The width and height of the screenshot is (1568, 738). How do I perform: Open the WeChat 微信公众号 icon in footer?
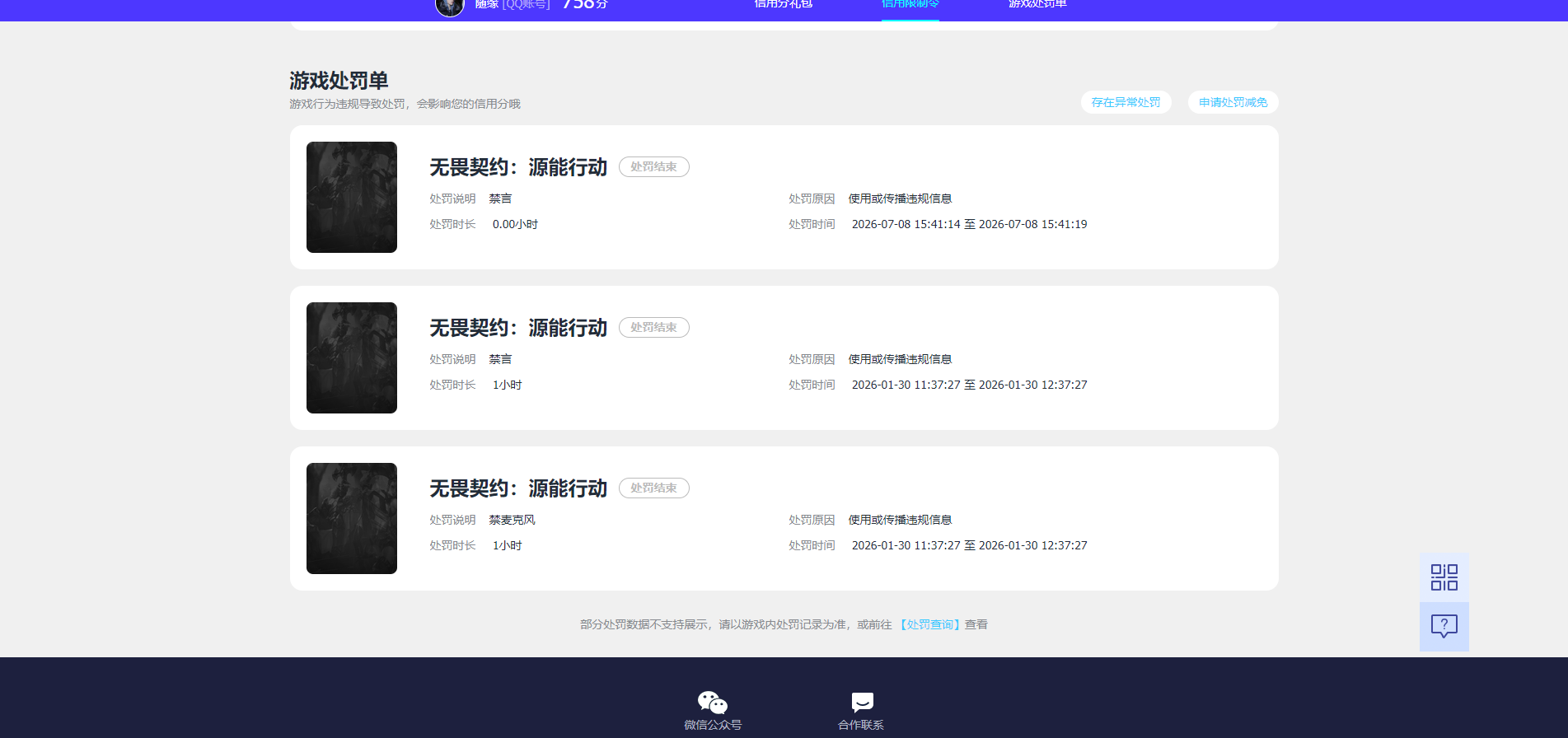713,703
